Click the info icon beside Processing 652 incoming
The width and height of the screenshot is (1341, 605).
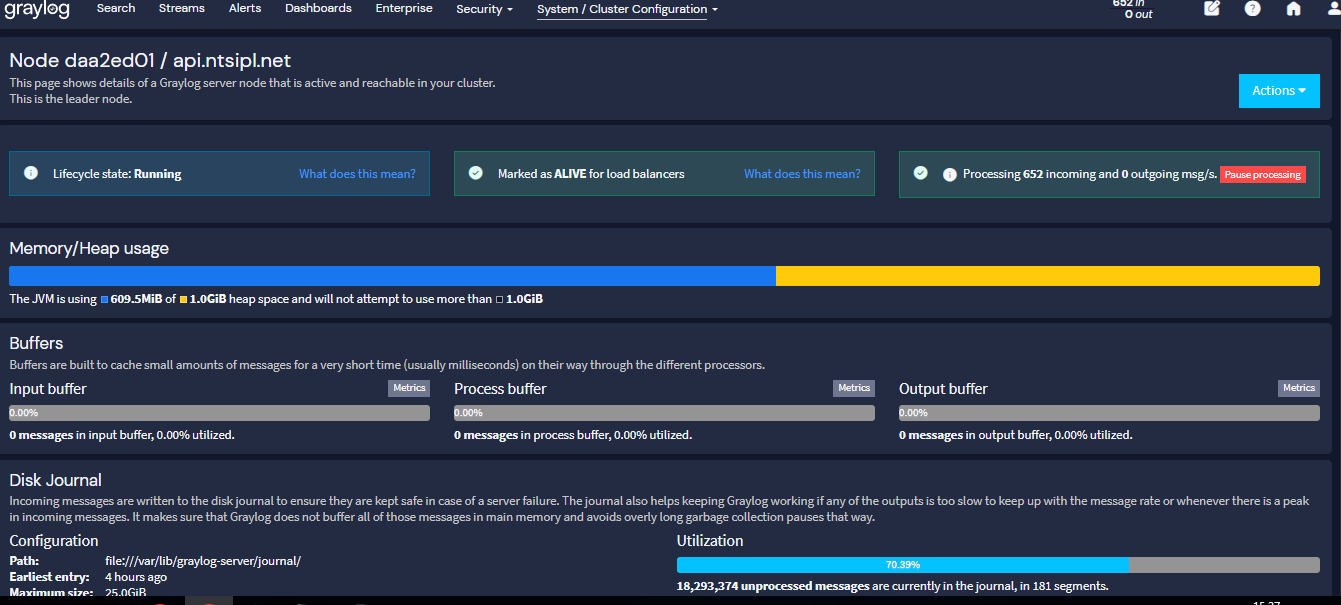950,174
